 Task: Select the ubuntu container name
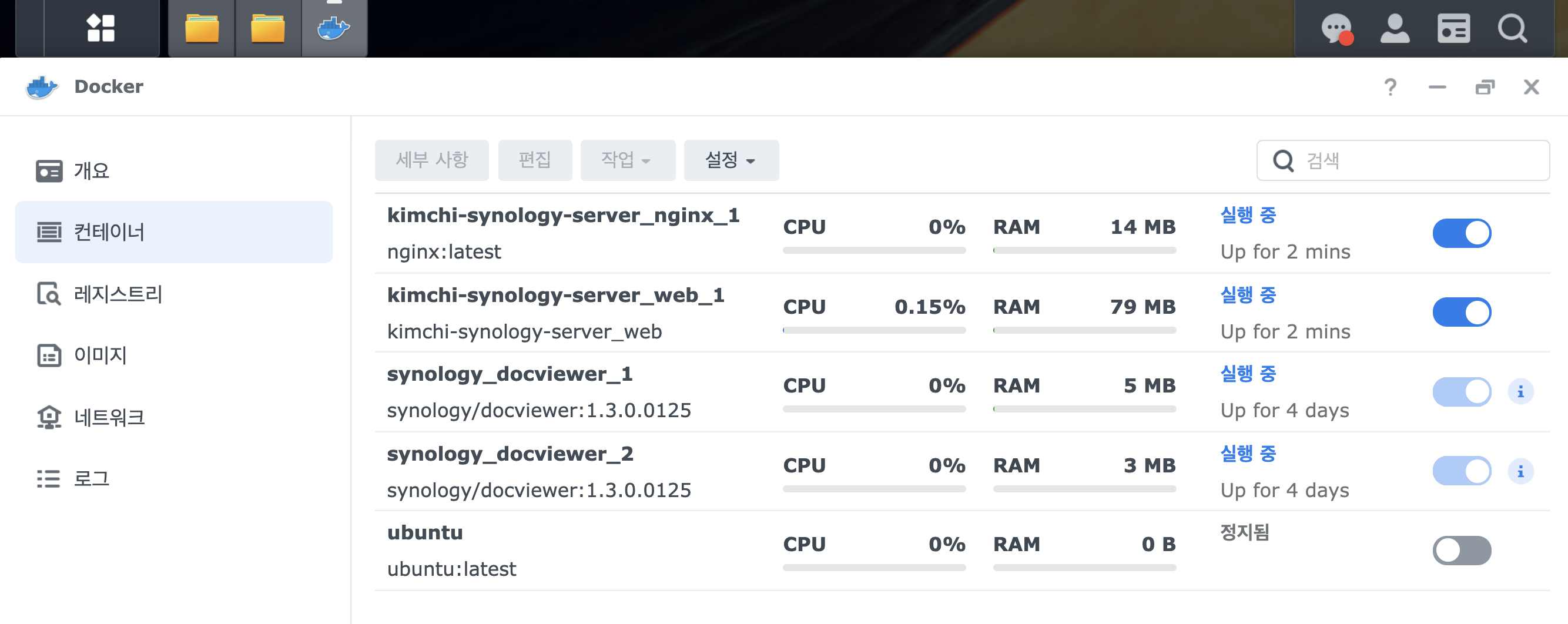[x=425, y=534]
